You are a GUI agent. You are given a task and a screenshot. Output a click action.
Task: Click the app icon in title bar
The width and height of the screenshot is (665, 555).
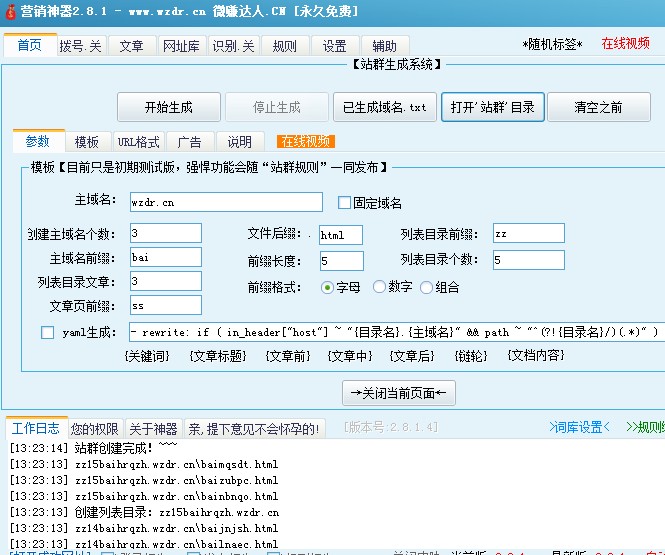tap(10, 11)
